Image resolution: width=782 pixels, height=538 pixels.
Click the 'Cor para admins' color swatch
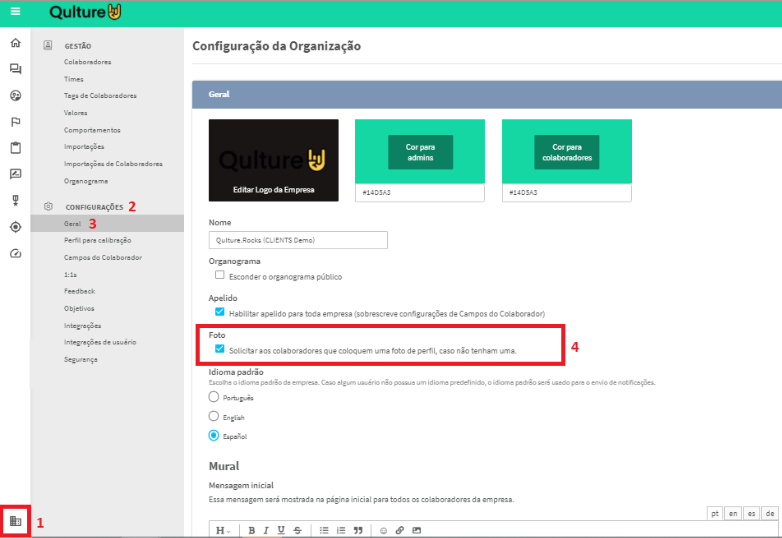419,152
